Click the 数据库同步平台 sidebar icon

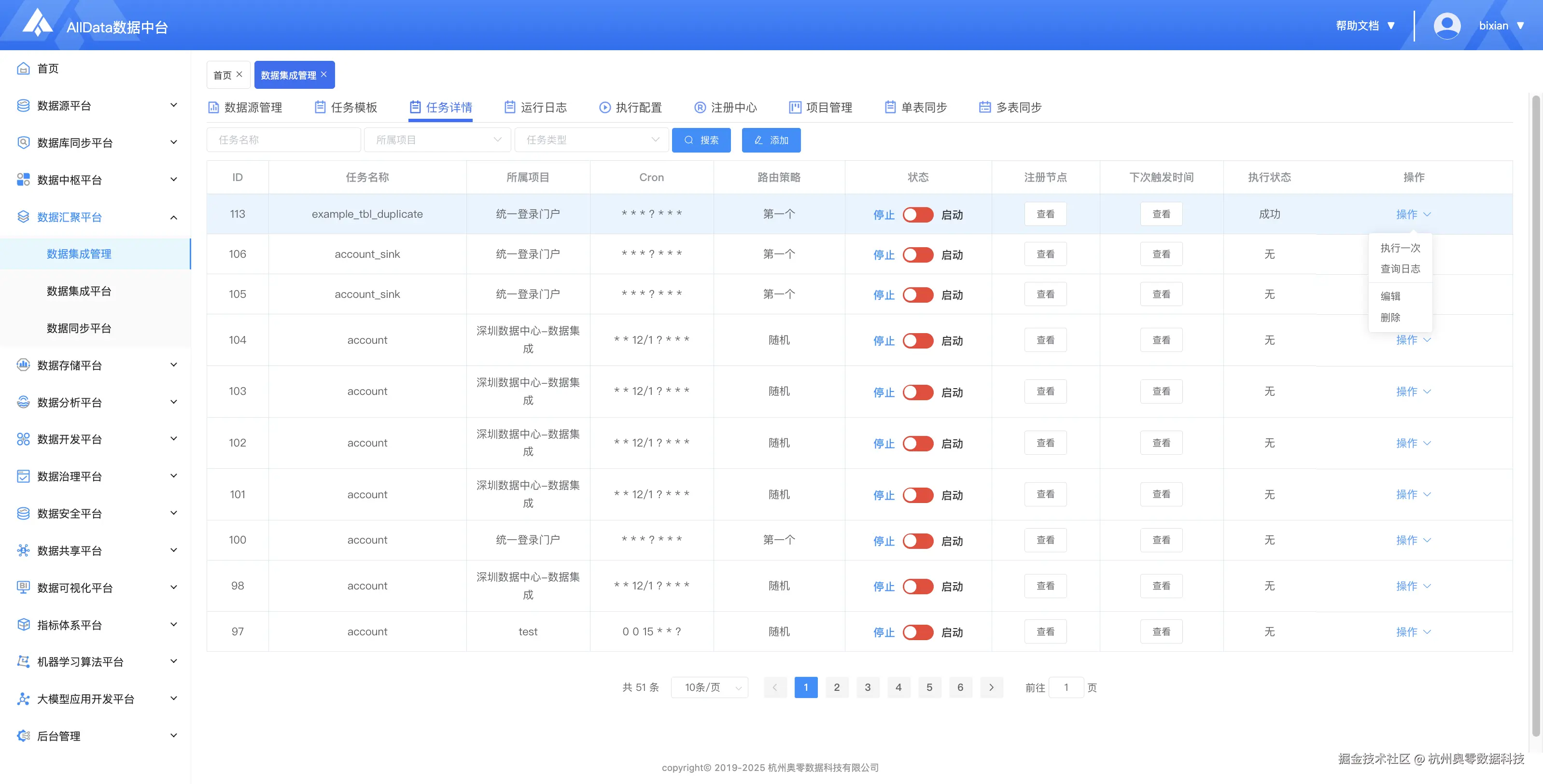click(x=23, y=142)
